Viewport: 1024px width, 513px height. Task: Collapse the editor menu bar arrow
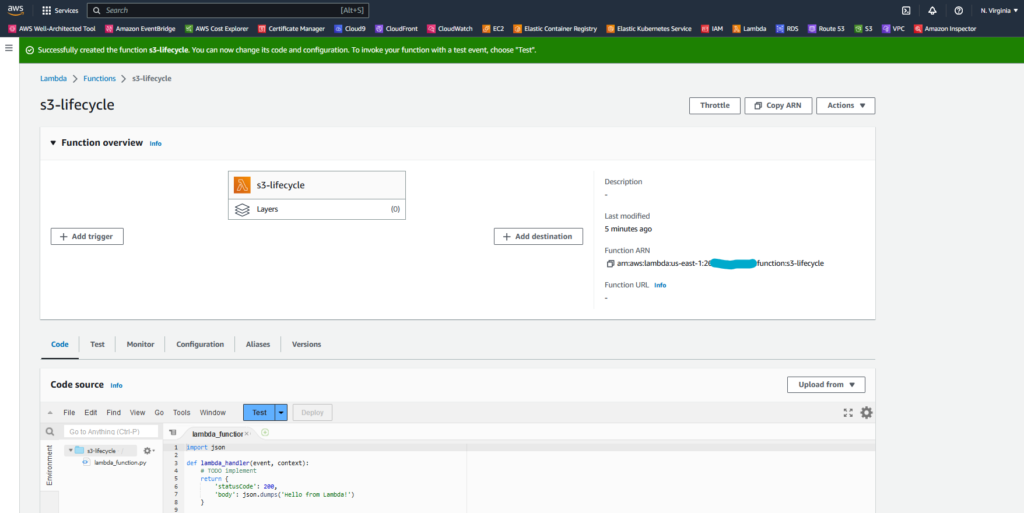[50, 413]
